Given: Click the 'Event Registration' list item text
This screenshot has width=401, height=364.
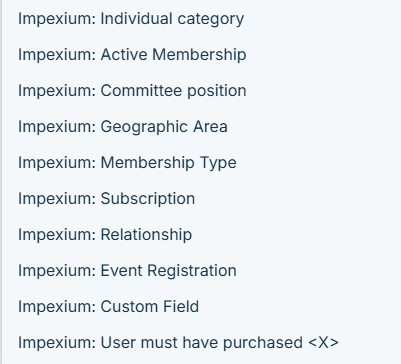Looking at the screenshot, I should pos(169,271).
